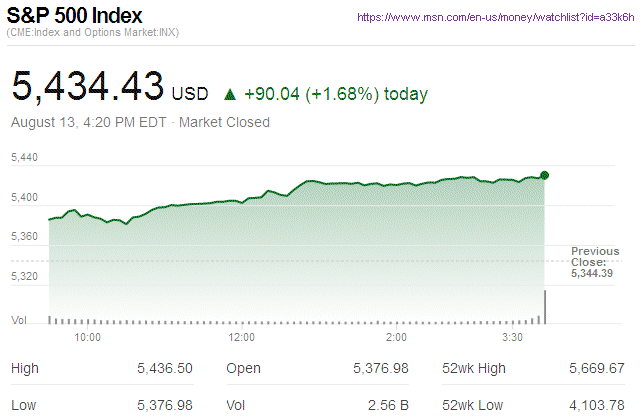640x420 pixels.
Task: Click the S&P 500 Index title
Action: (x=75, y=17)
